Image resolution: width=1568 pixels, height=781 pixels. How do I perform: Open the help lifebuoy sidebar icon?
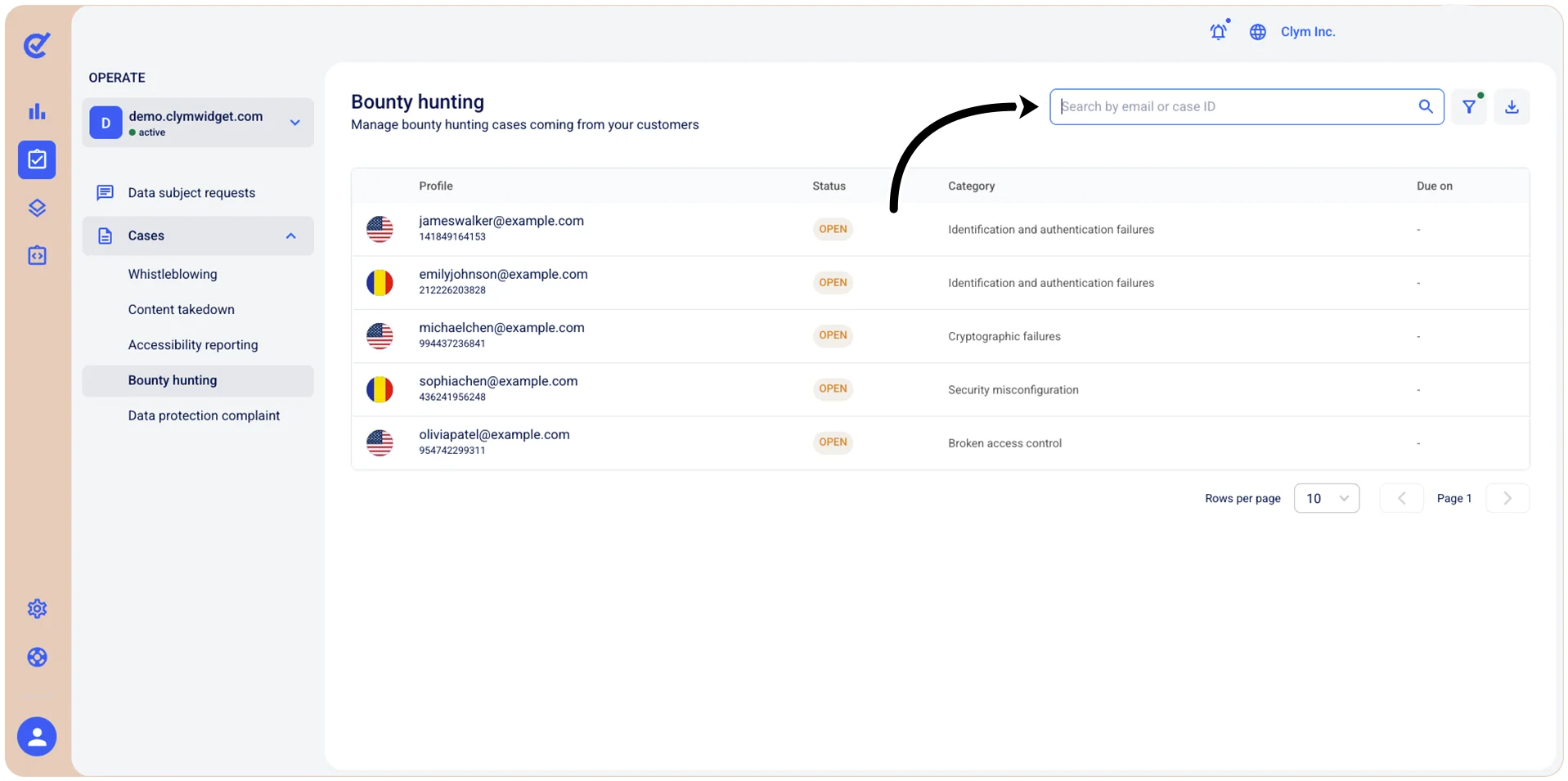coord(37,657)
